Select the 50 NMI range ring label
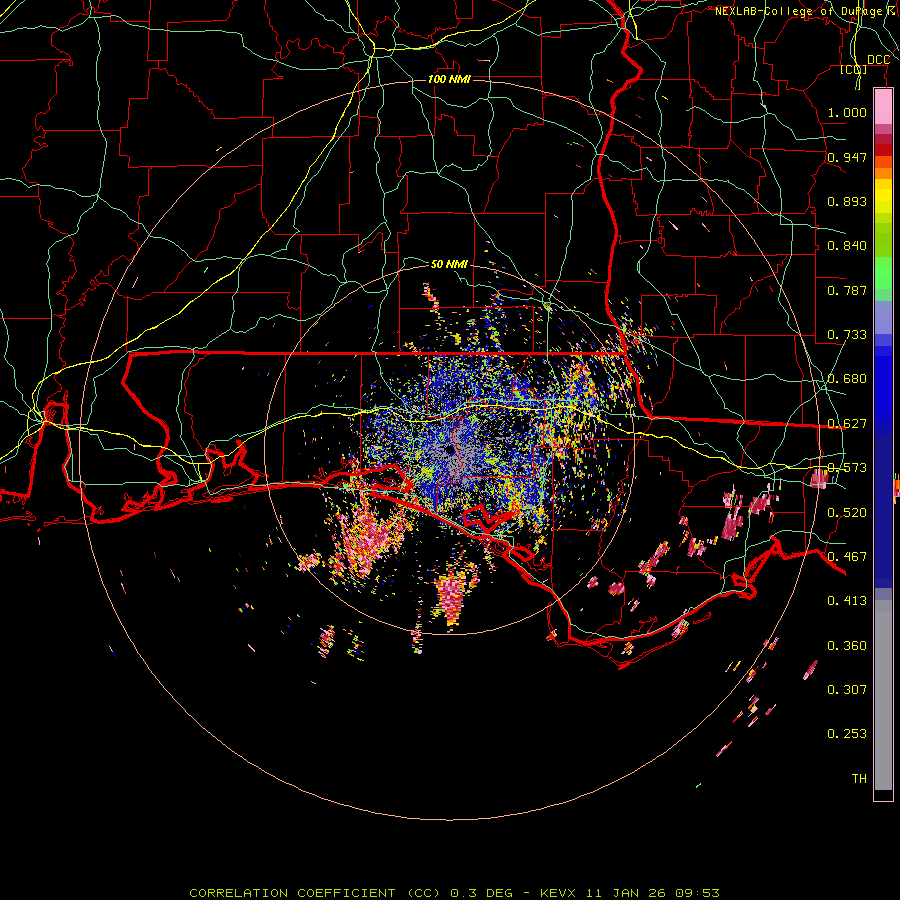Viewport: 900px width, 900px height. [449, 264]
